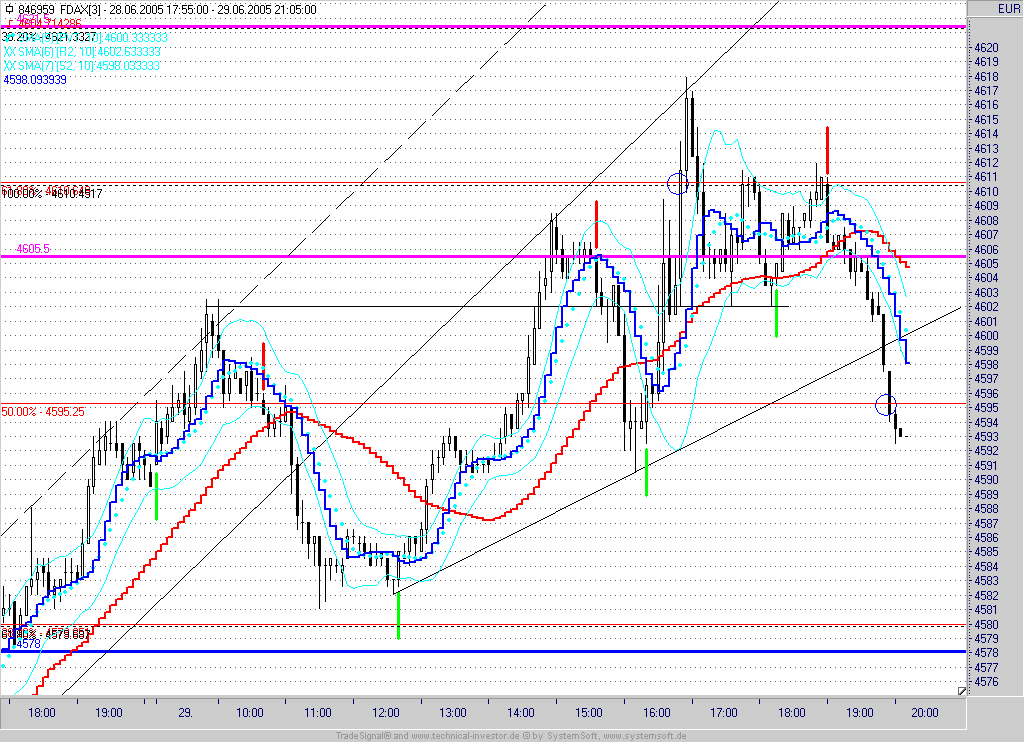This screenshot has height=742, width=1024.
Task: Click the 14:00 time axis label
Action: click(x=520, y=713)
